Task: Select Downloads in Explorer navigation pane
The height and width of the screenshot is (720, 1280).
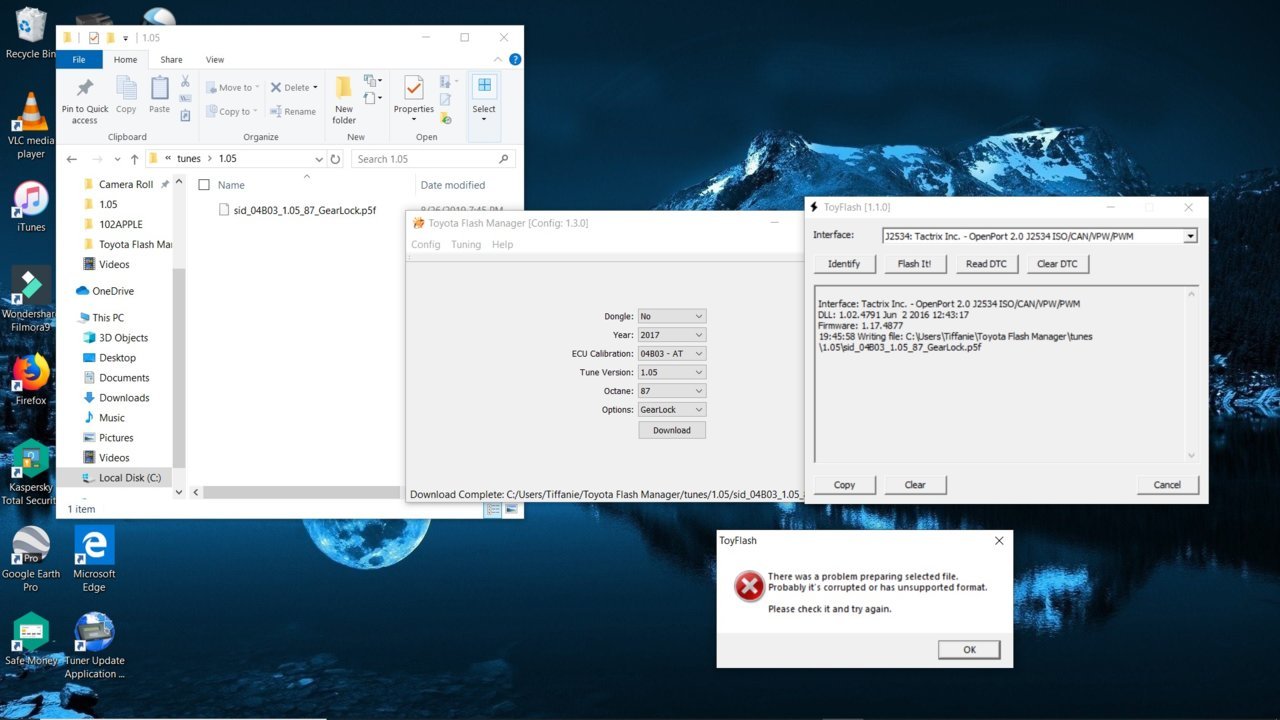Action: 124,398
